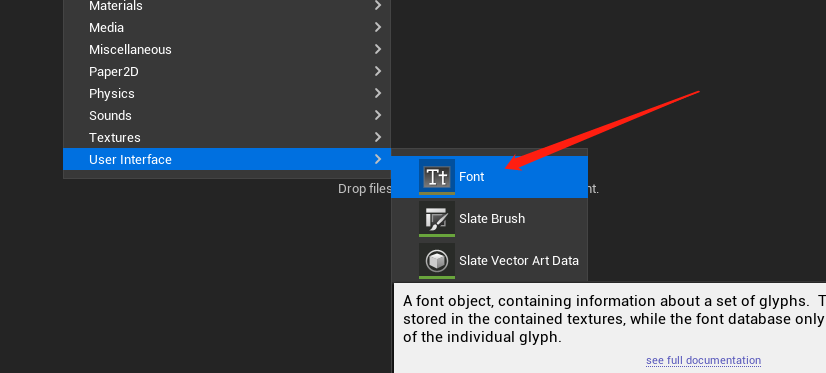Expand the chevron beside Sounds
The image size is (826, 373).
378,115
